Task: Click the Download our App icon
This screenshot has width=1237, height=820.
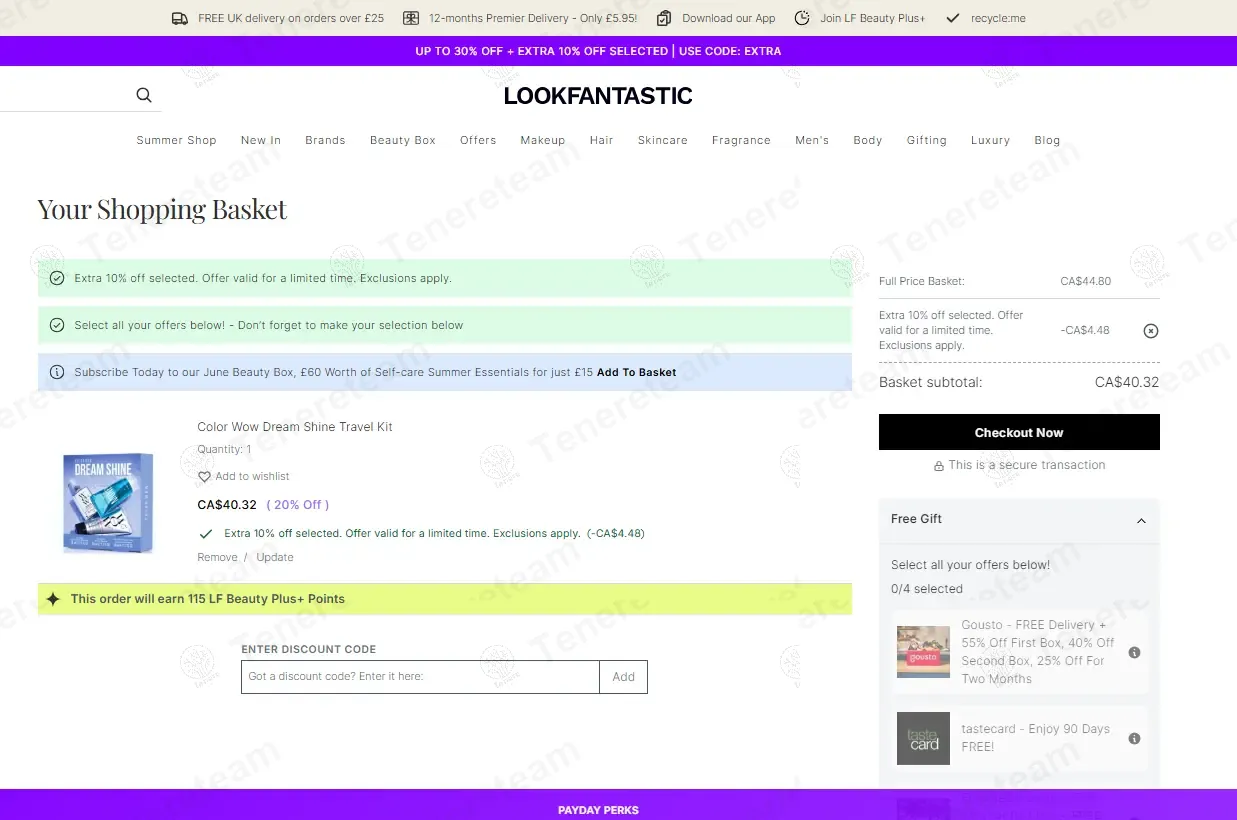Action: tap(664, 18)
